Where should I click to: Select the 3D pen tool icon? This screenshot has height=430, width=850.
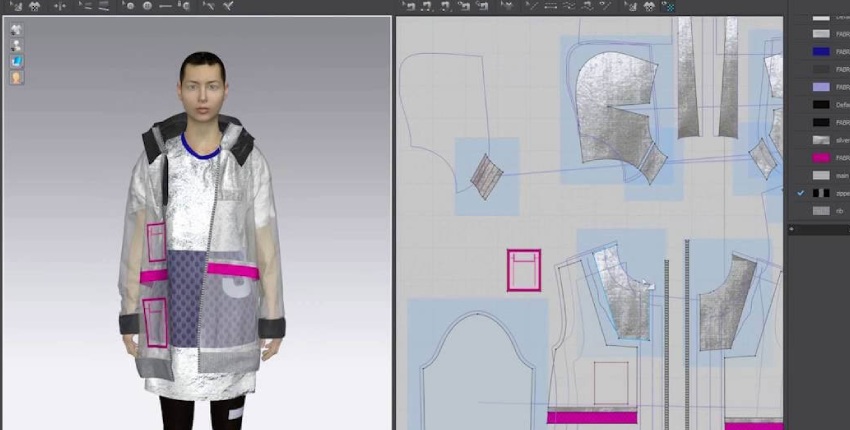209,6
